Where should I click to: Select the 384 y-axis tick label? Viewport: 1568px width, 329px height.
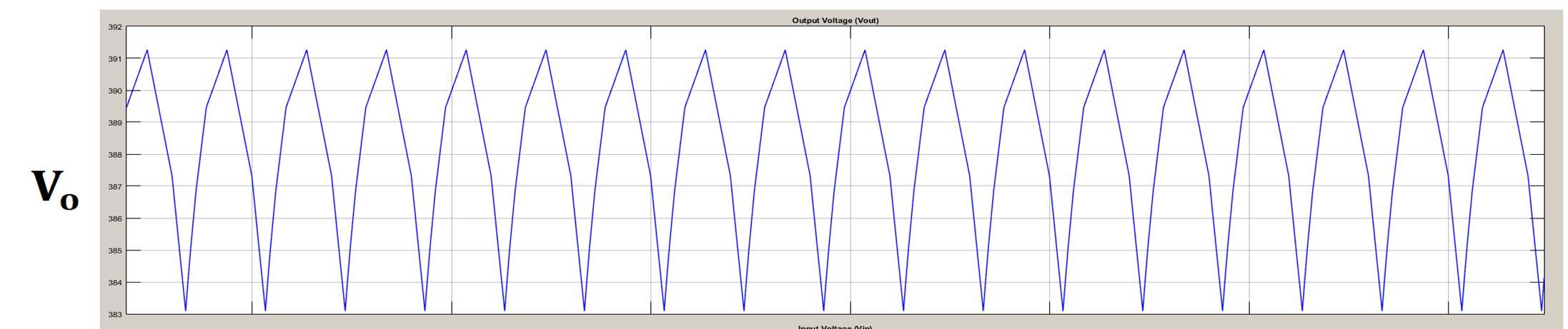(x=115, y=283)
